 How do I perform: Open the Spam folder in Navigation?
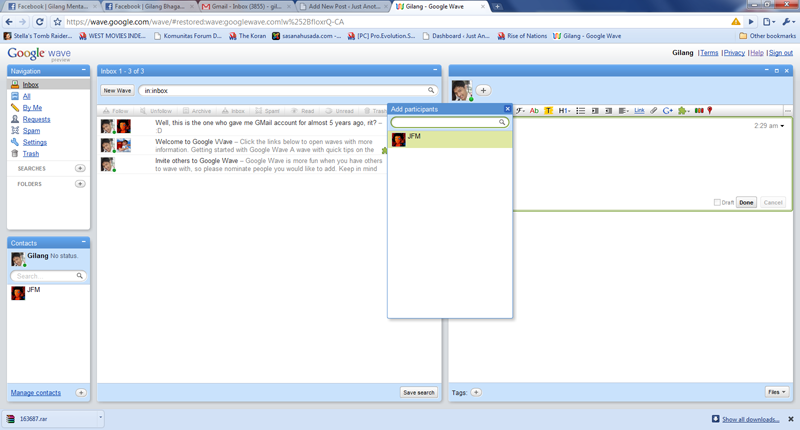[31, 131]
